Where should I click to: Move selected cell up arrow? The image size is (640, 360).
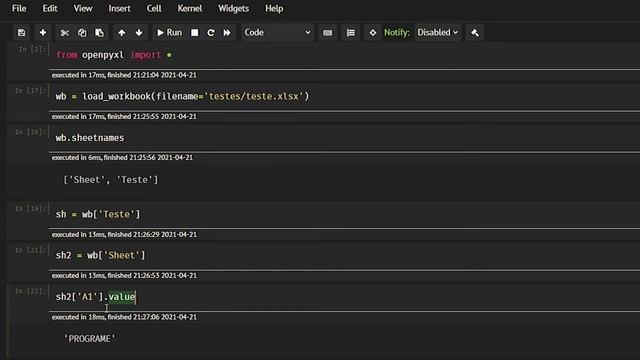click(122, 33)
